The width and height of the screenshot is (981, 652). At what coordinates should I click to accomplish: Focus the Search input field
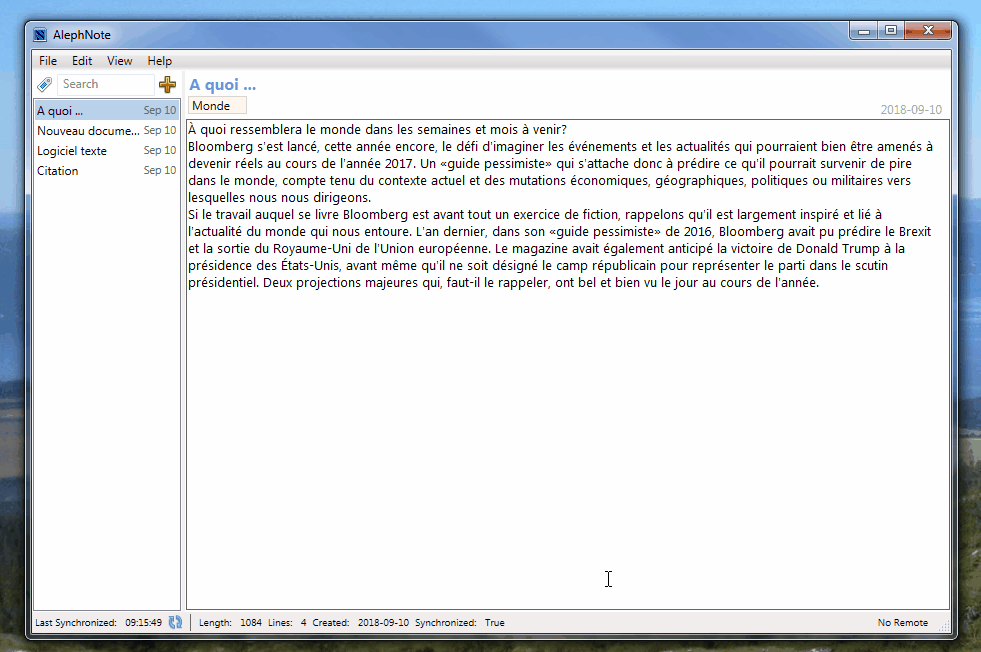pyautogui.click(x=105, y=84)
